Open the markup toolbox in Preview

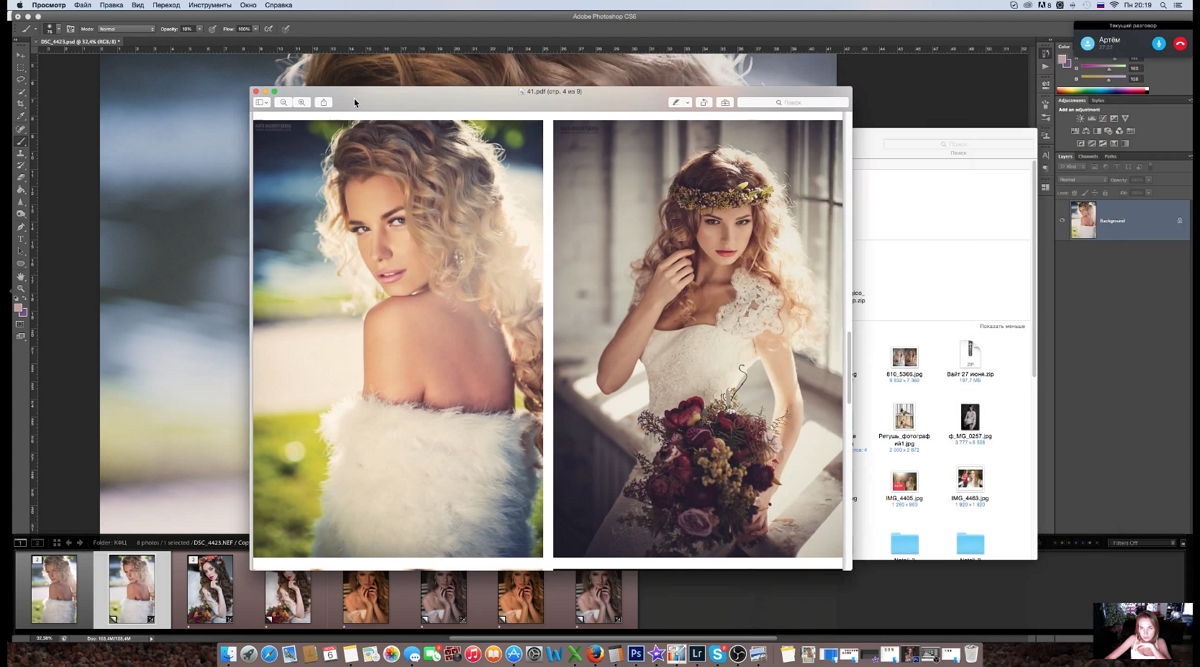[x=726, y=102]
